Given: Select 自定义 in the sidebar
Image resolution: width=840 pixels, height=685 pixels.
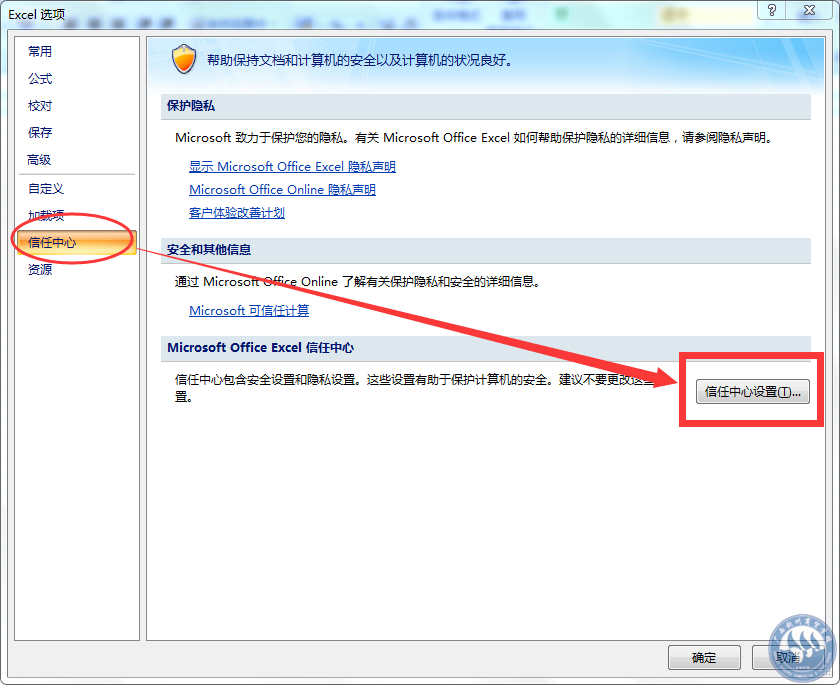Looking at the screenshot, I should click(x=46, y=189).
